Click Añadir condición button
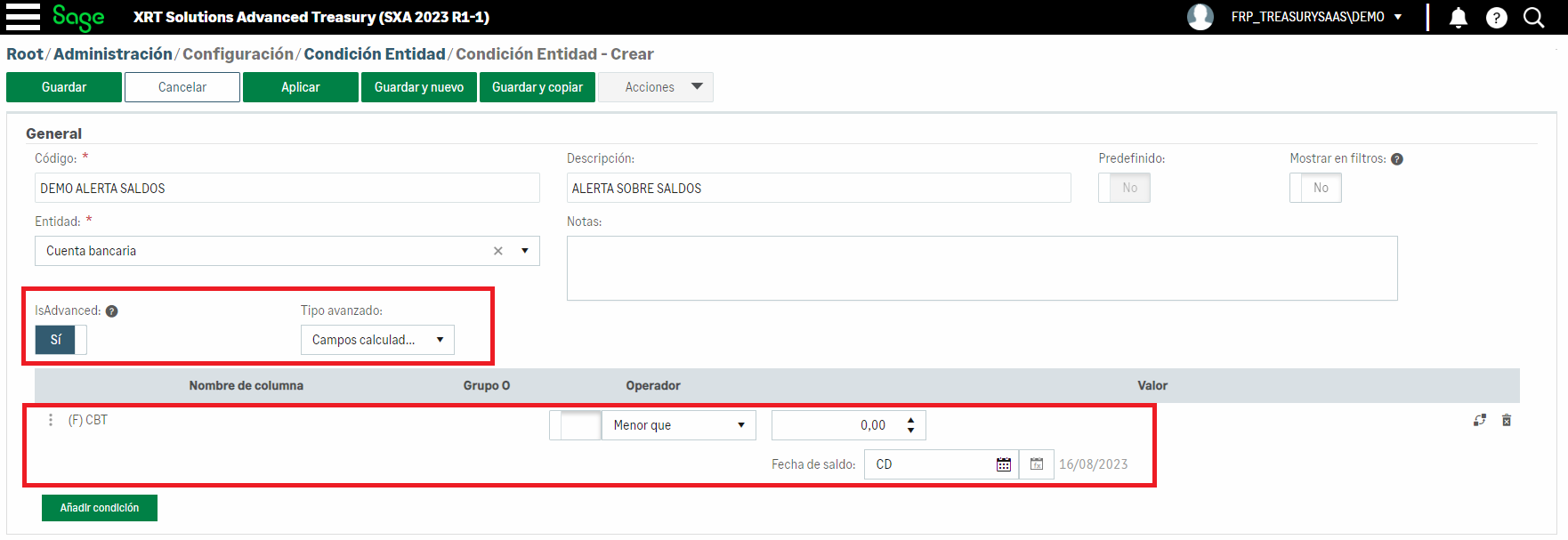1568x540 pixels. (x=100, y=508)
